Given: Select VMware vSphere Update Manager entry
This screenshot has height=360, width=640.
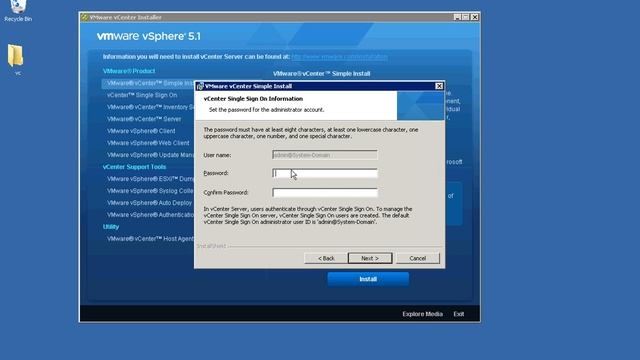Looking at the screenshot, I should [150, 155].
